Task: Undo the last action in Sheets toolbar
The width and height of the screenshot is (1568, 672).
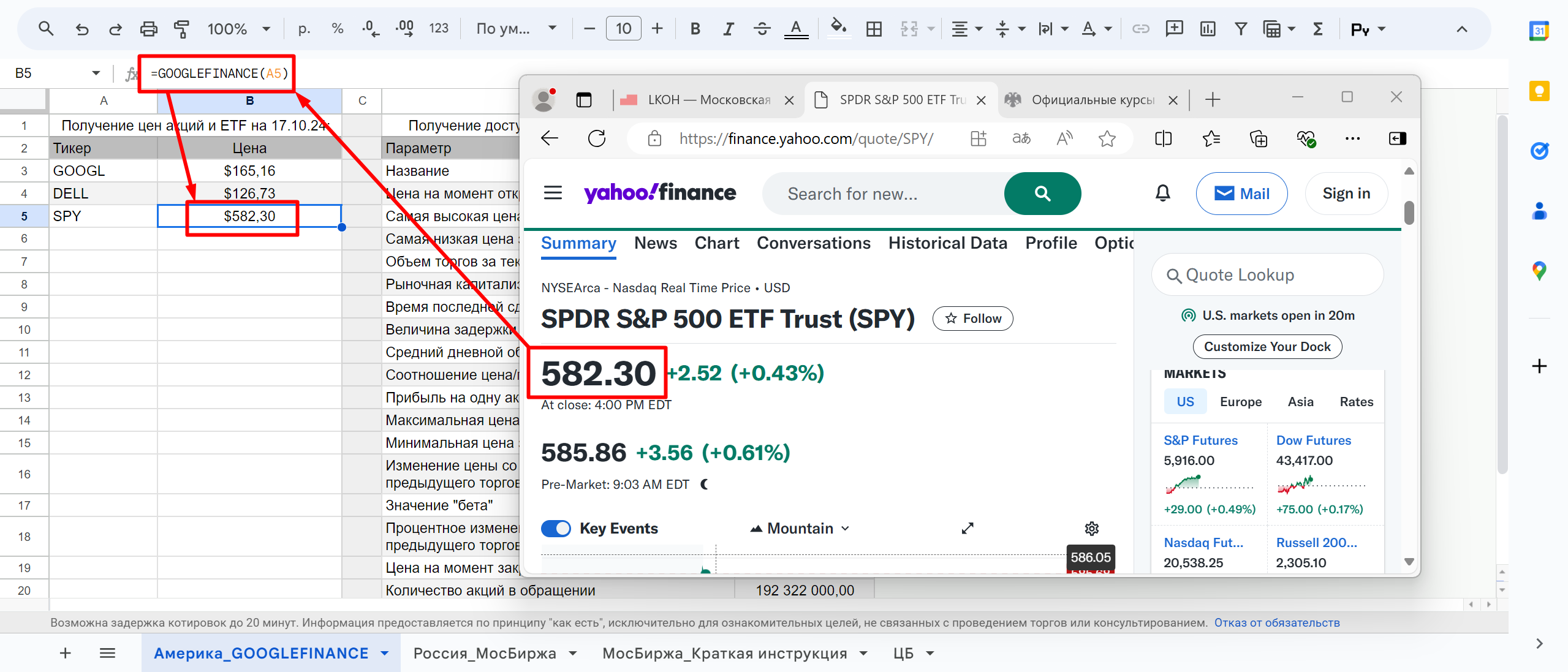Action: [x=81, y=28]
